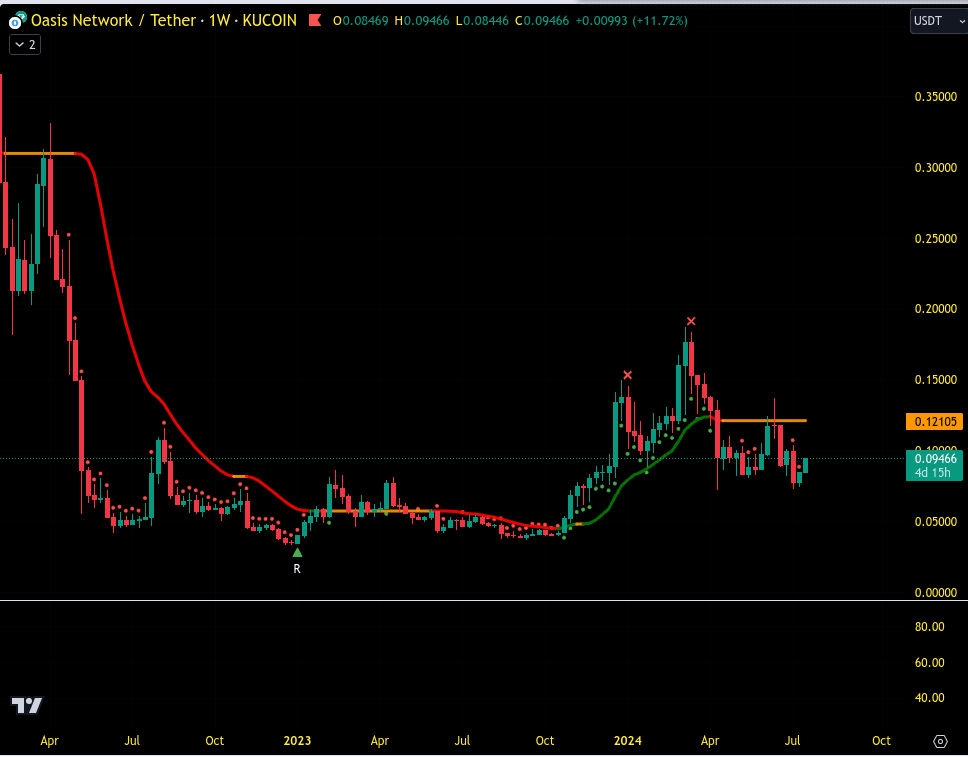This screenshot has height=757, width=968.
Task: Click the 40.00 value in lower pane
Action: tap(929, 698)
